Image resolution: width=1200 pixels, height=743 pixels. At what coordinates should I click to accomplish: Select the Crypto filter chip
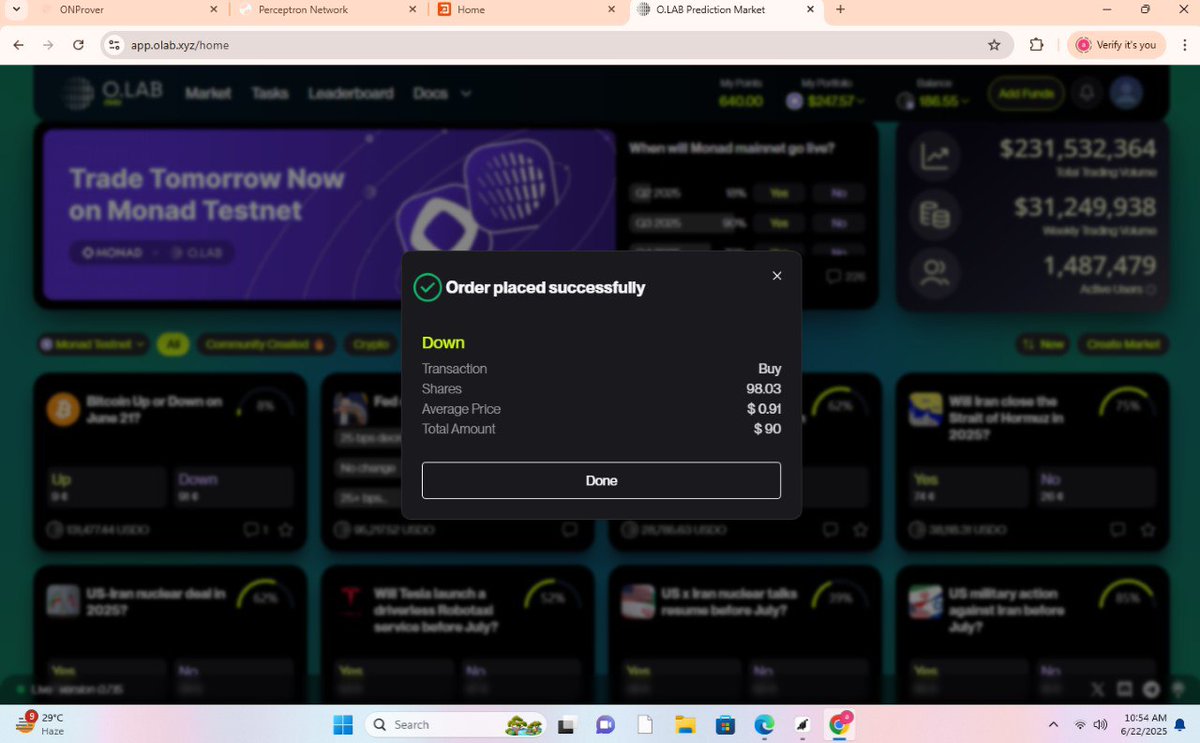click(370, 344)
